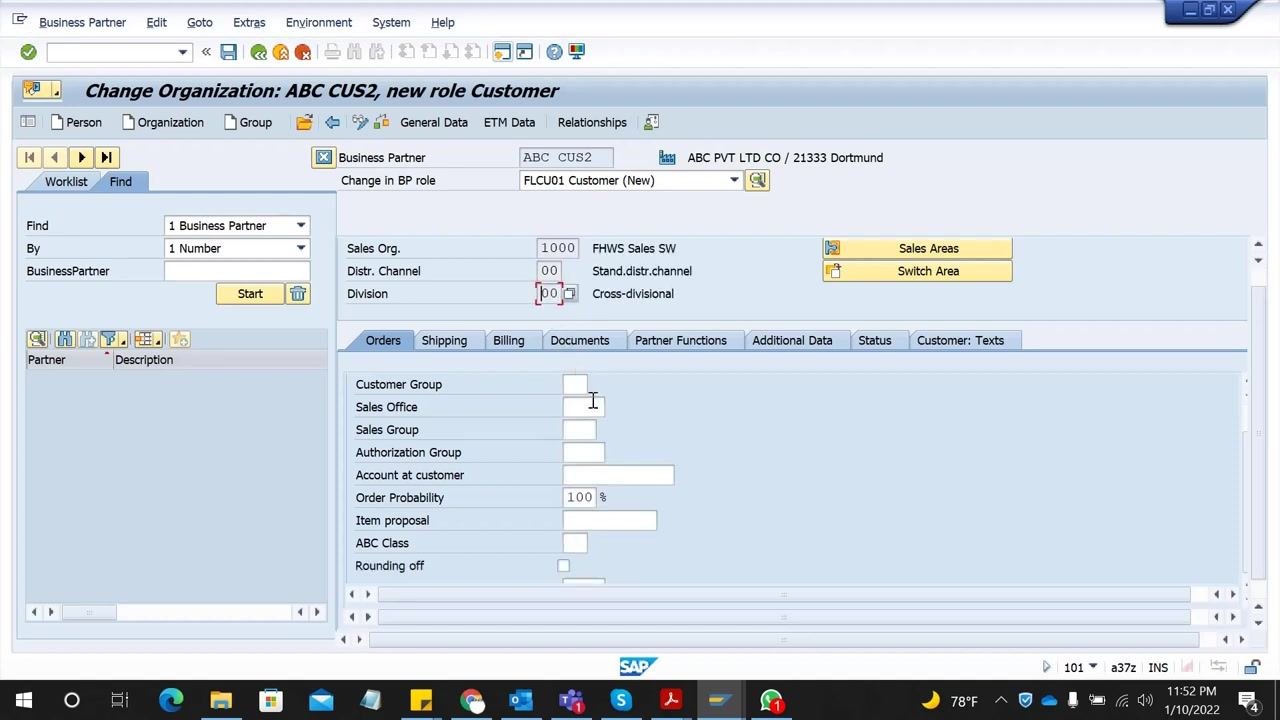Click the Relationships button
The width and height of the screenshot is (1280, 720).
(592, 122)
